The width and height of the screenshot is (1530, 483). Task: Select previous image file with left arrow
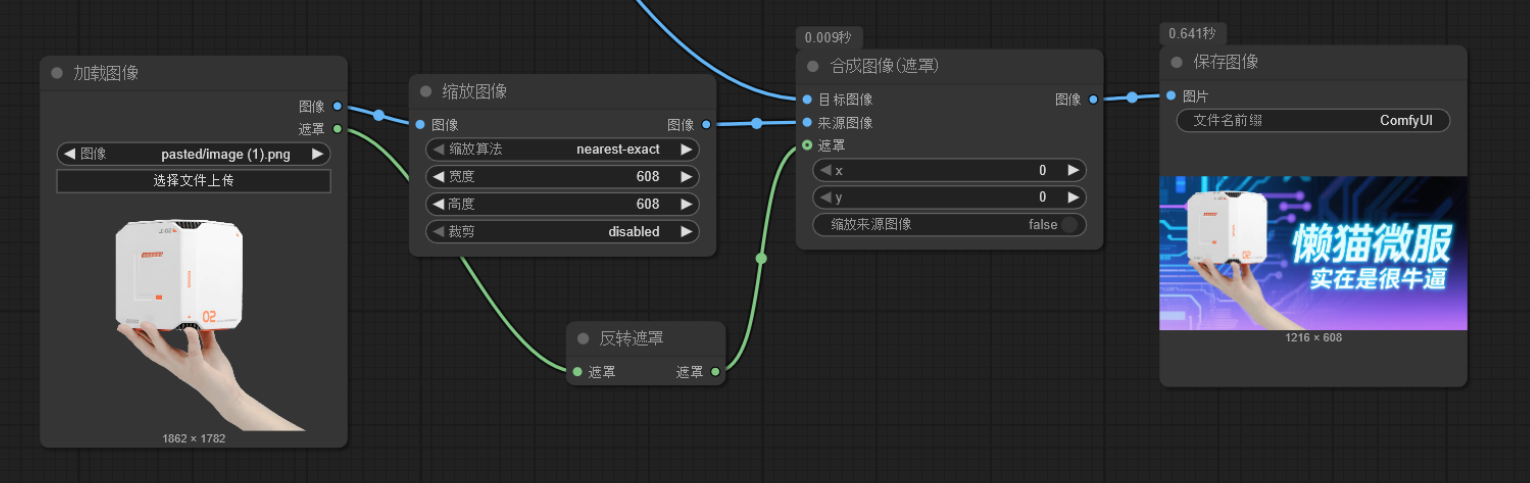pyautogui.click(x=69, y=154)
